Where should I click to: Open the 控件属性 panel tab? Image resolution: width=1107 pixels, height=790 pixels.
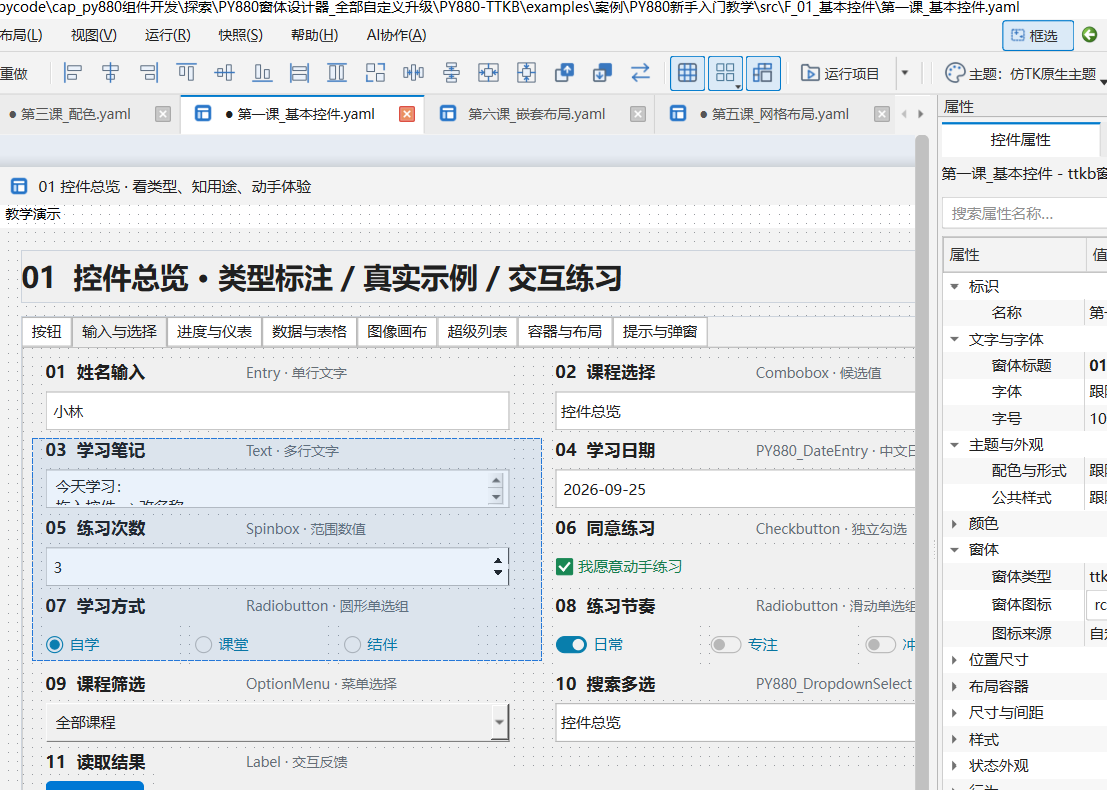click(1020, 140)
